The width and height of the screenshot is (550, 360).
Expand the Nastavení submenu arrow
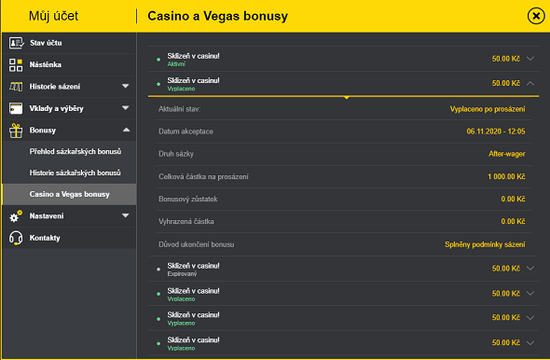click(125, 215)
